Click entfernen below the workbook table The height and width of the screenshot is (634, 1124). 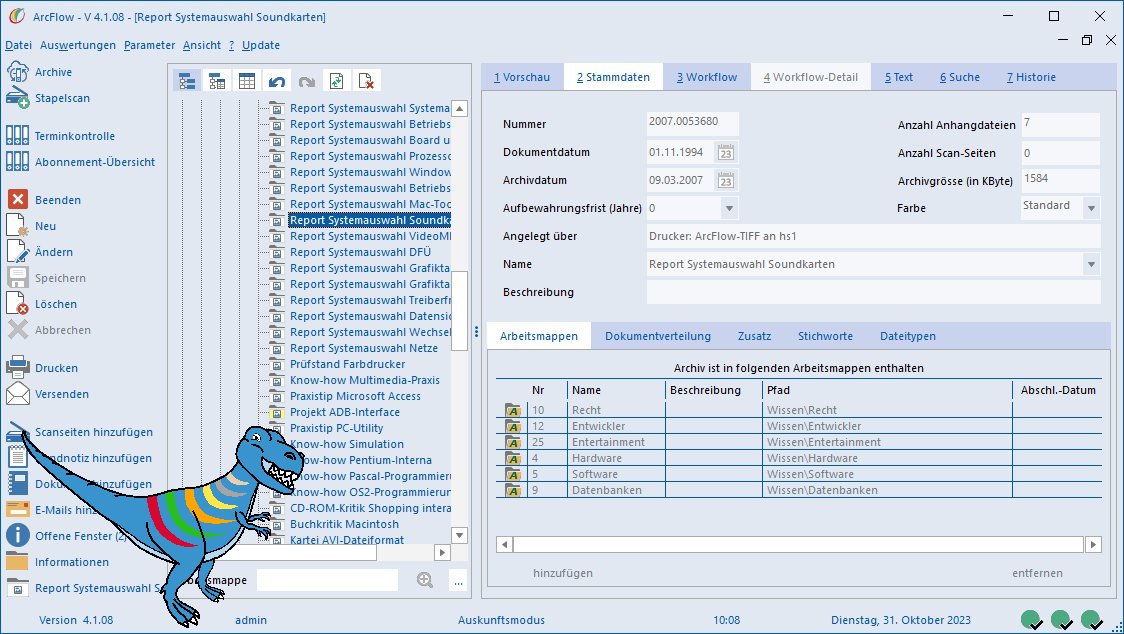pos(1037,573)
